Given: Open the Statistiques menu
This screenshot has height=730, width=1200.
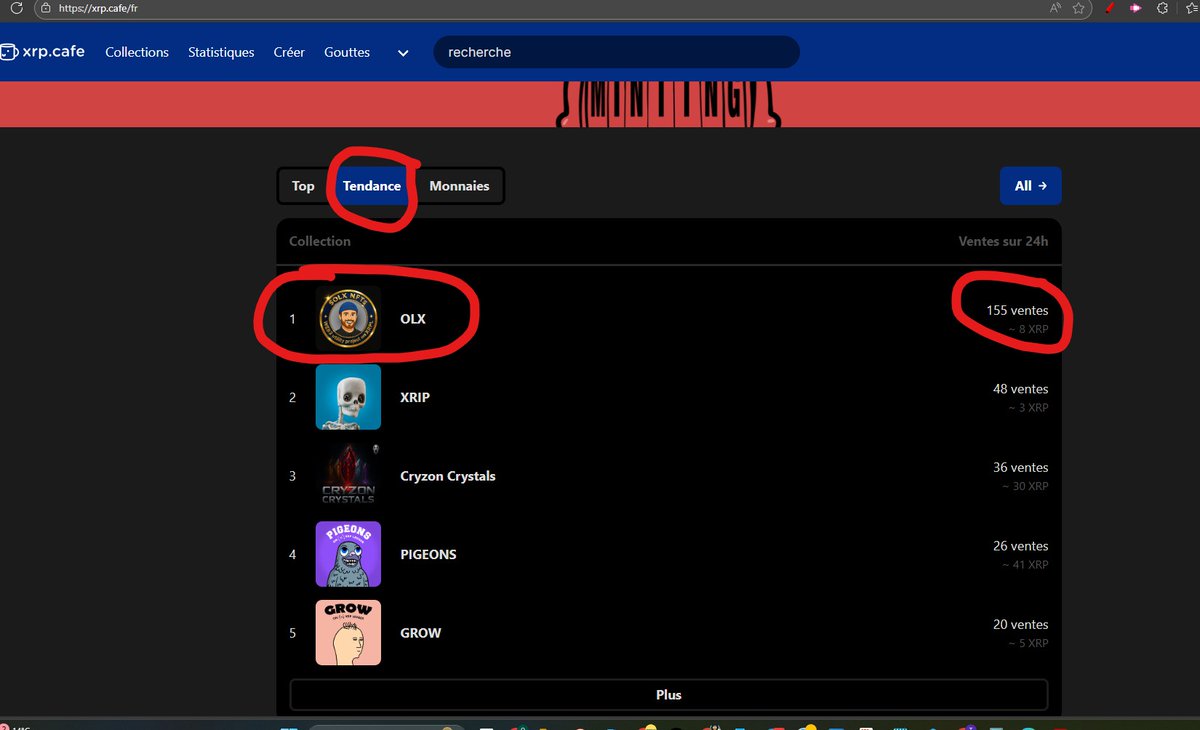Looking at the screenshot, I should pyautogui.click(x=221, y=52).
